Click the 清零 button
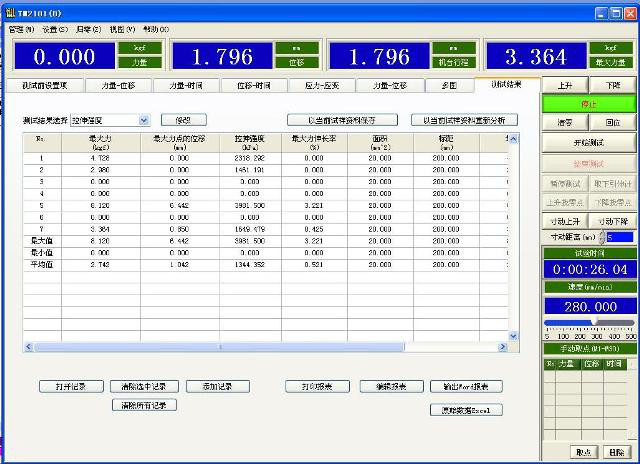The width and height of the screenshot is (640, 464). point(565,122)
